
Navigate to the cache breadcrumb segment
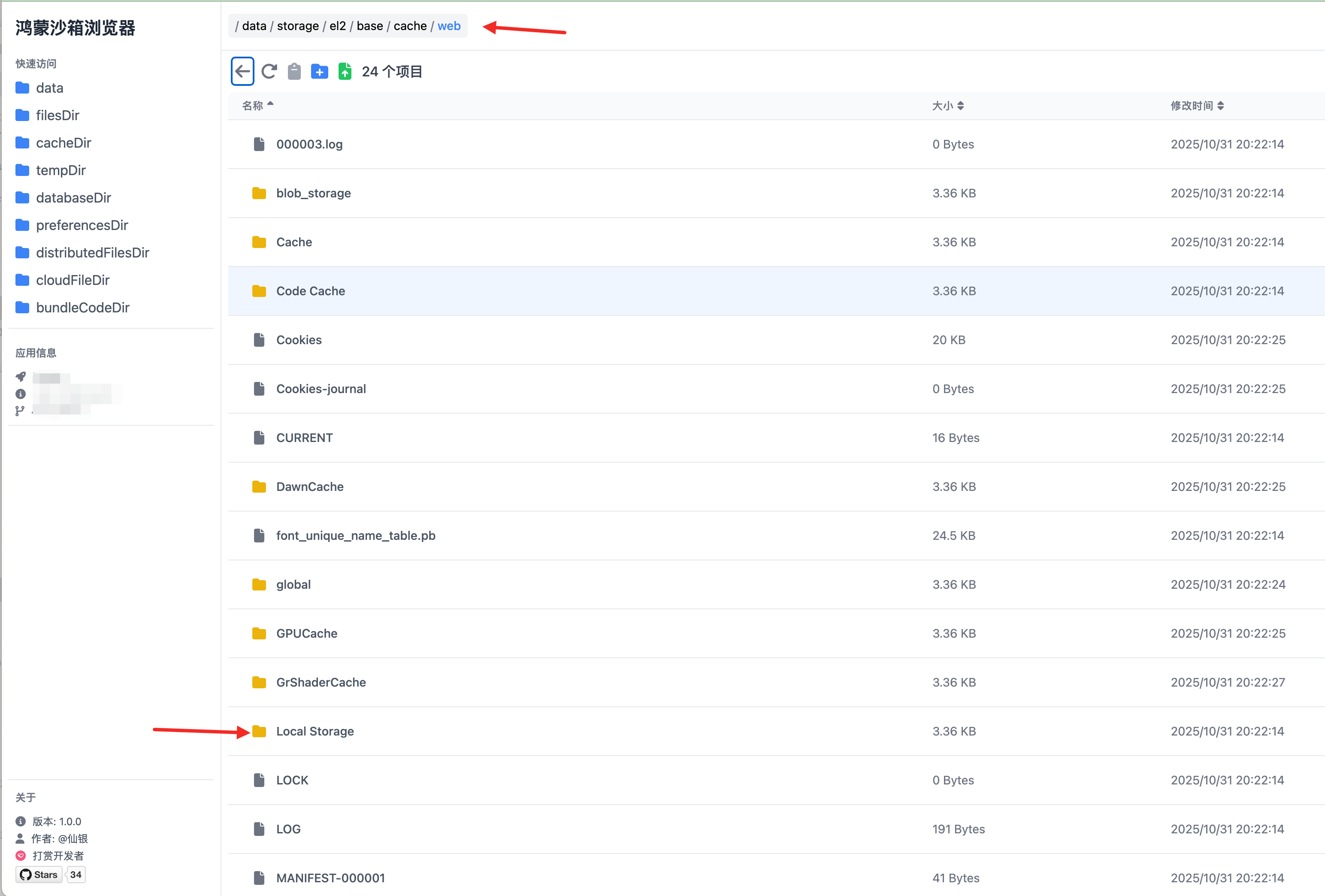410,26
